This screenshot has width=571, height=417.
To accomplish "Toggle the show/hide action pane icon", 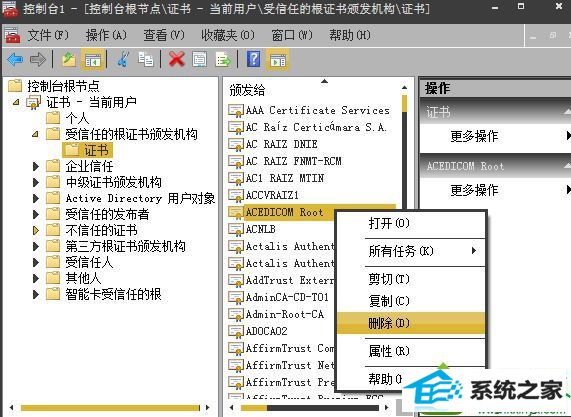I will point(278,59).
